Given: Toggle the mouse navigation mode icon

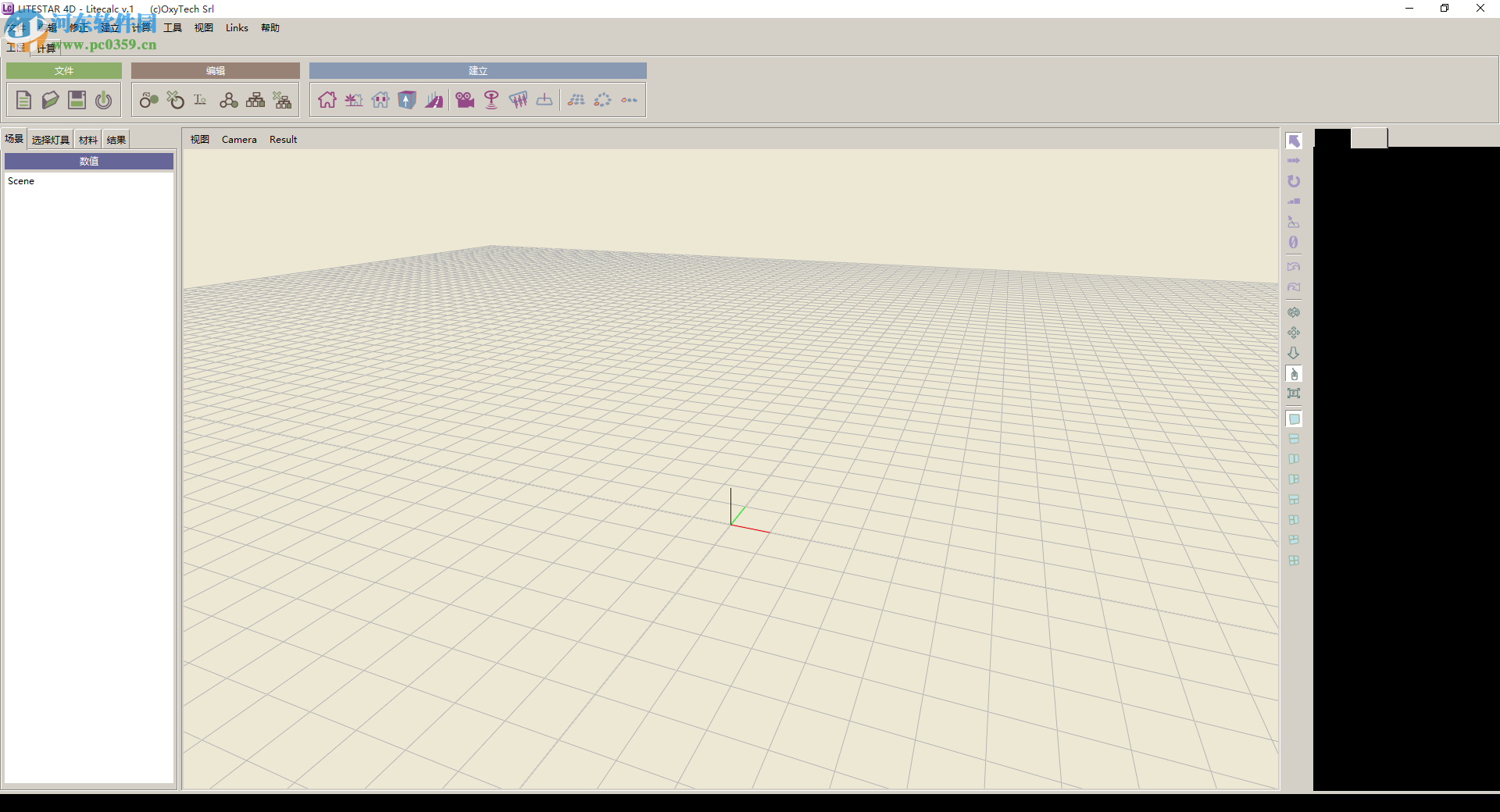Looking at the screenshot, I should pos(1295,374).
